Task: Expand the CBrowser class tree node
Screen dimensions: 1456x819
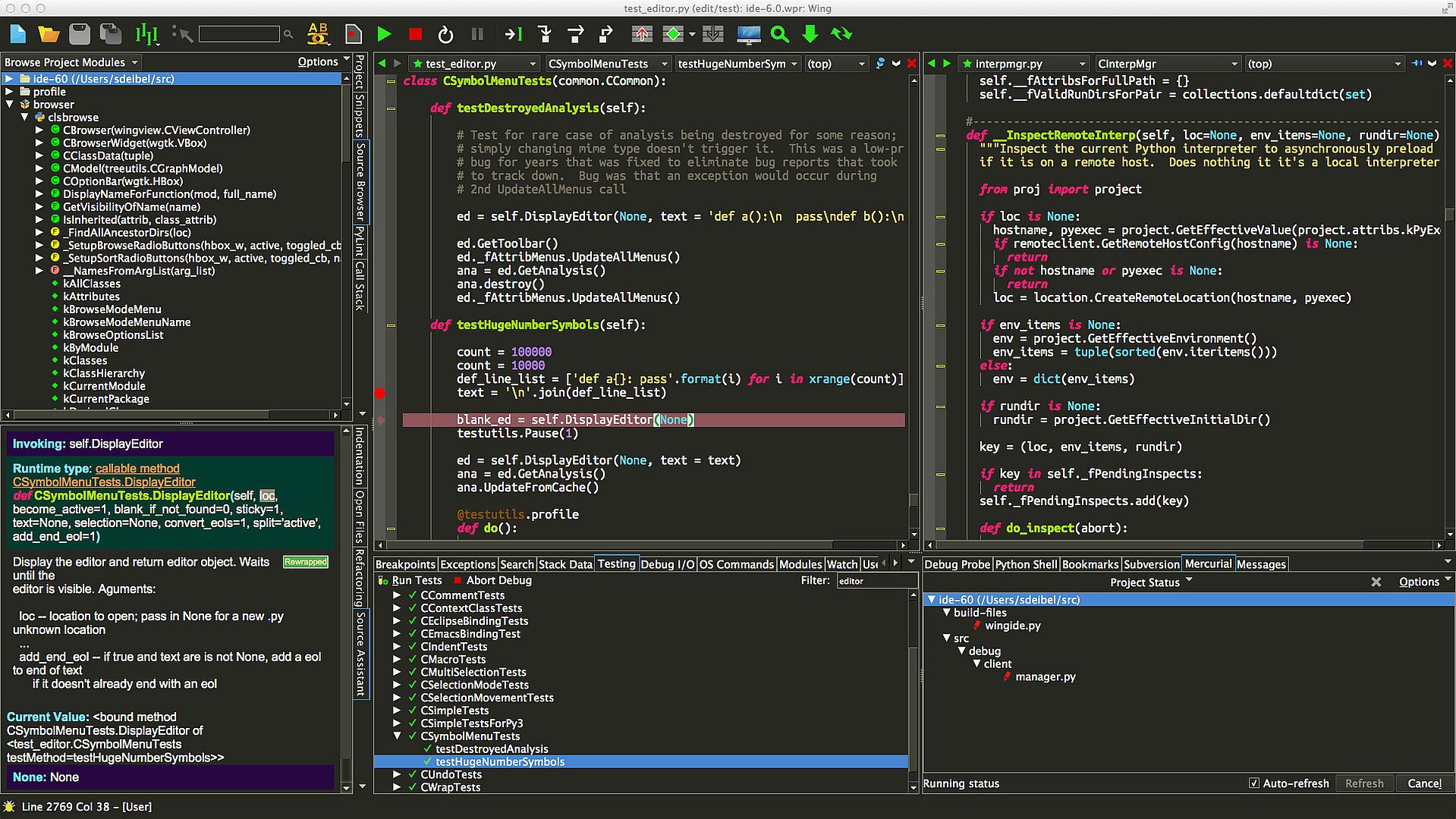Action: tap(39, 130)
